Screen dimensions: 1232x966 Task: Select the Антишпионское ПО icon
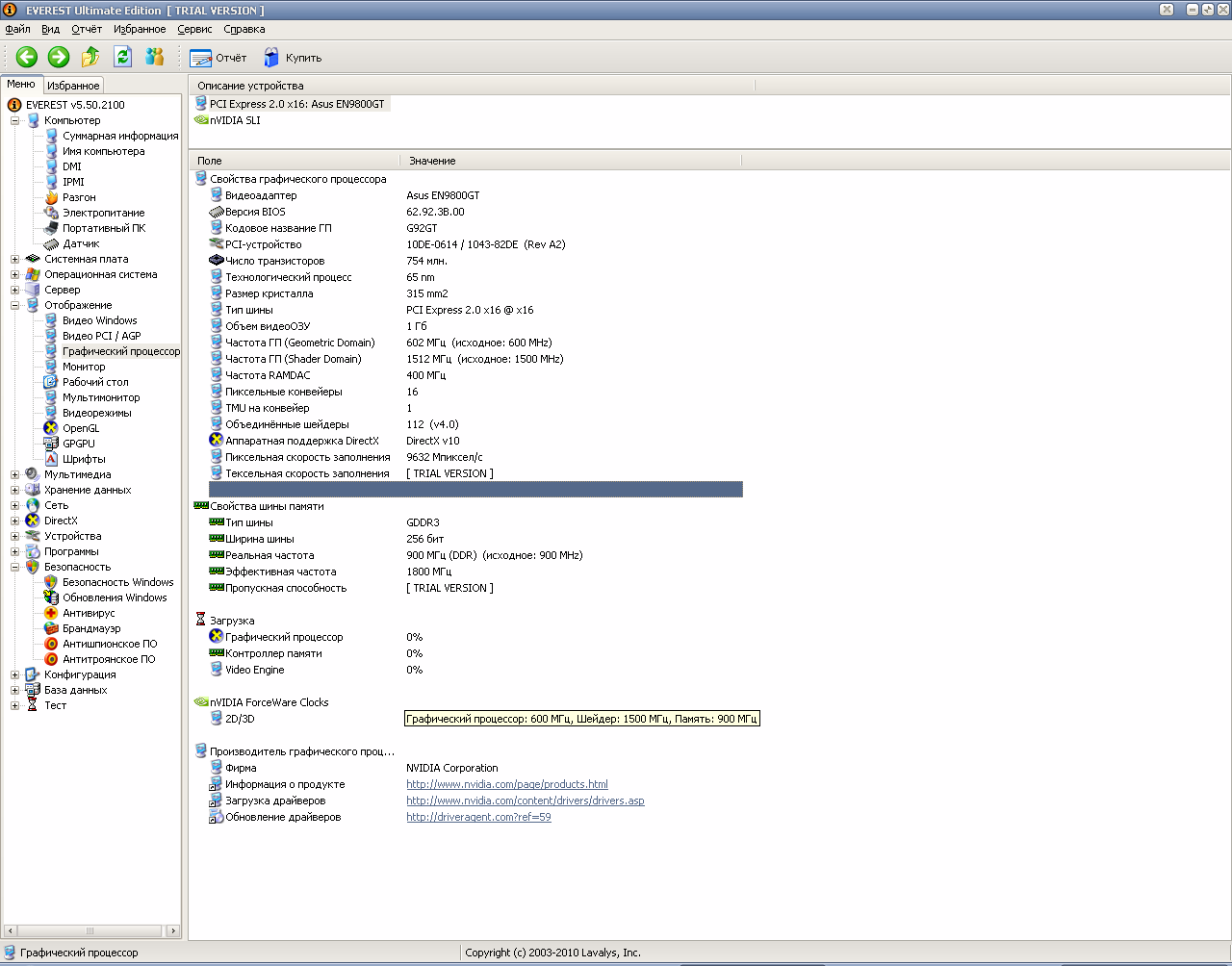[52, 644]
